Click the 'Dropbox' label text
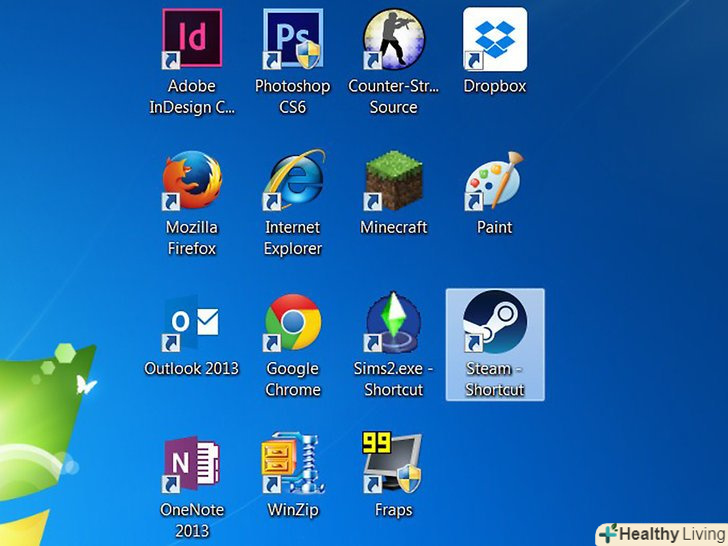Viewport: 728px width, 546px height. (x=495, y=86)
